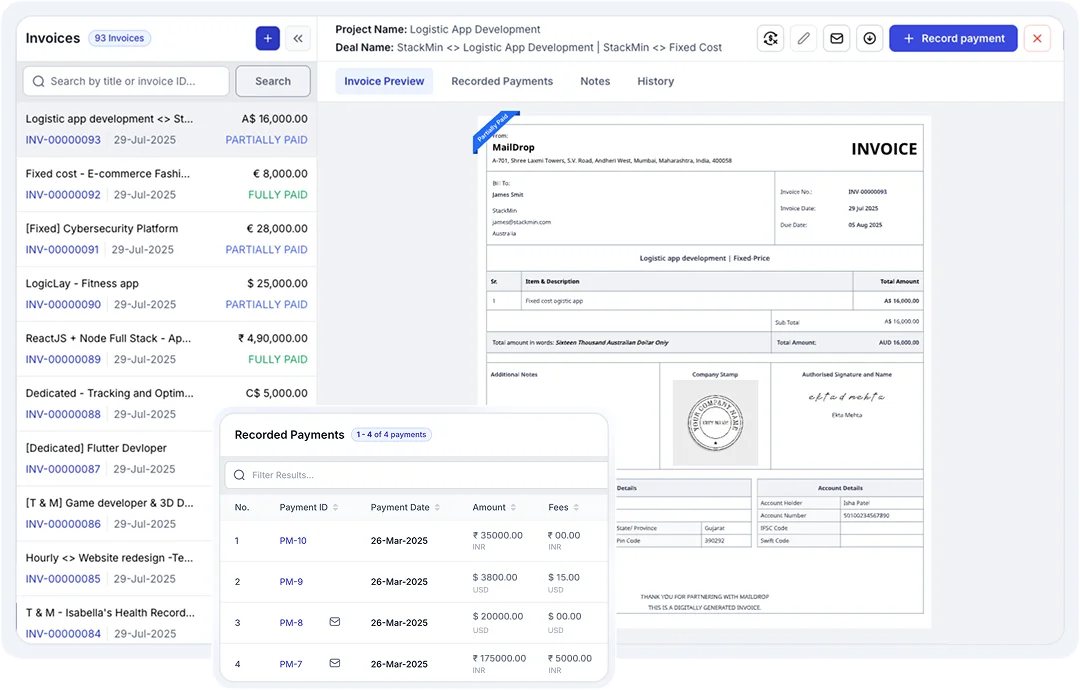Click the FULLY PAID status of INV-00000092
Screen dimensions: 1080x690
[278, 195]
